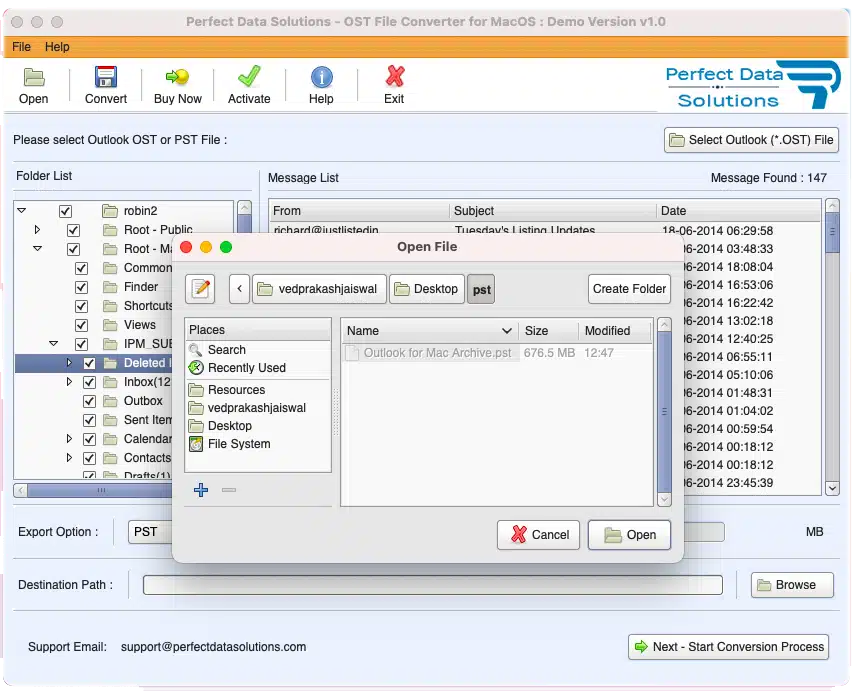Sort files by Size column
This screenshot has height=691, width=859.
point(548,331)
